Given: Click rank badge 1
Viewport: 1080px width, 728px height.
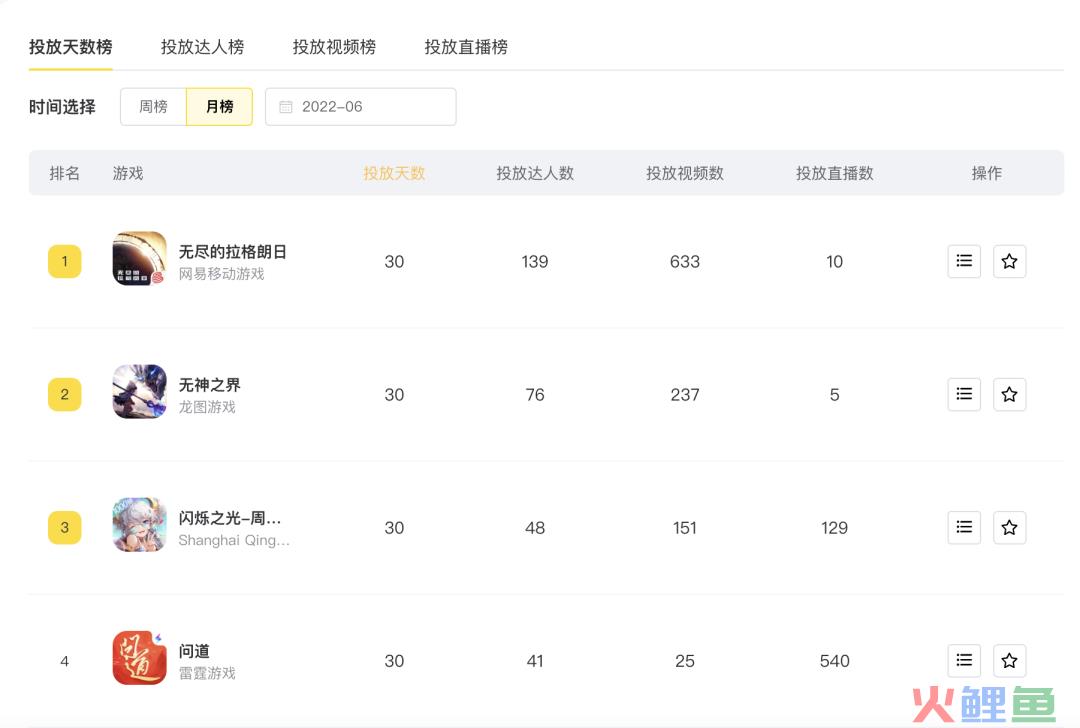Looking at the screenshot, I should click(x=65, y=261).
